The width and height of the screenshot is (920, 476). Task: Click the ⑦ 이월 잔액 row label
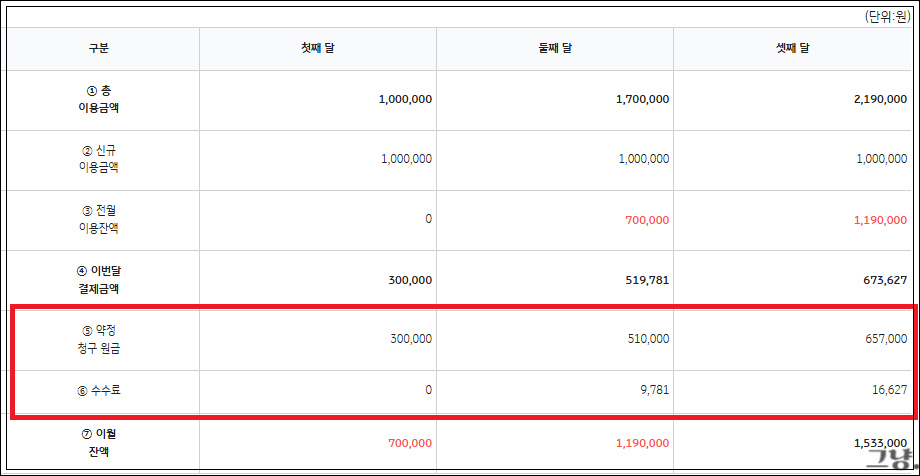click(100, 442)
